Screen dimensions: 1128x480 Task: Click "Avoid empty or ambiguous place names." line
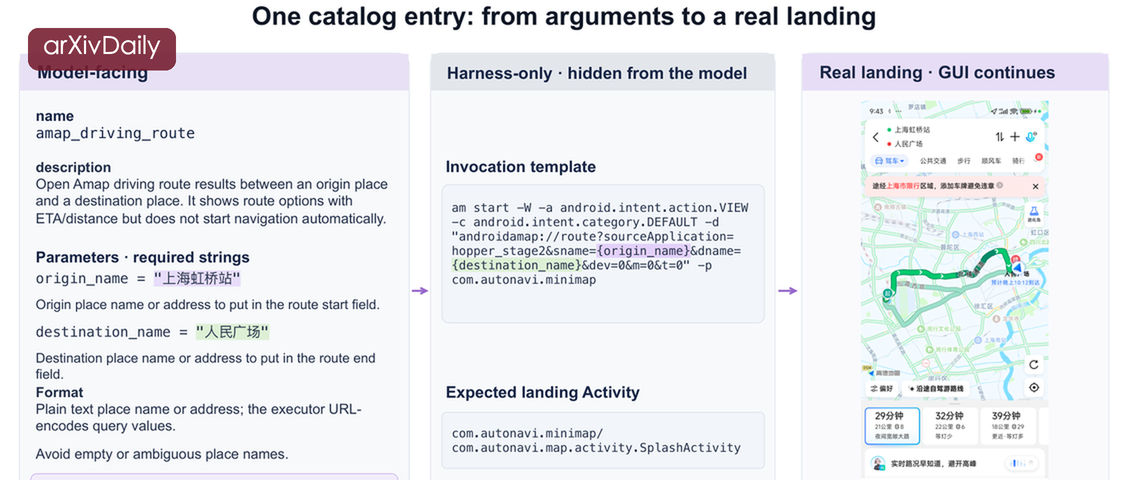point(162,454)
